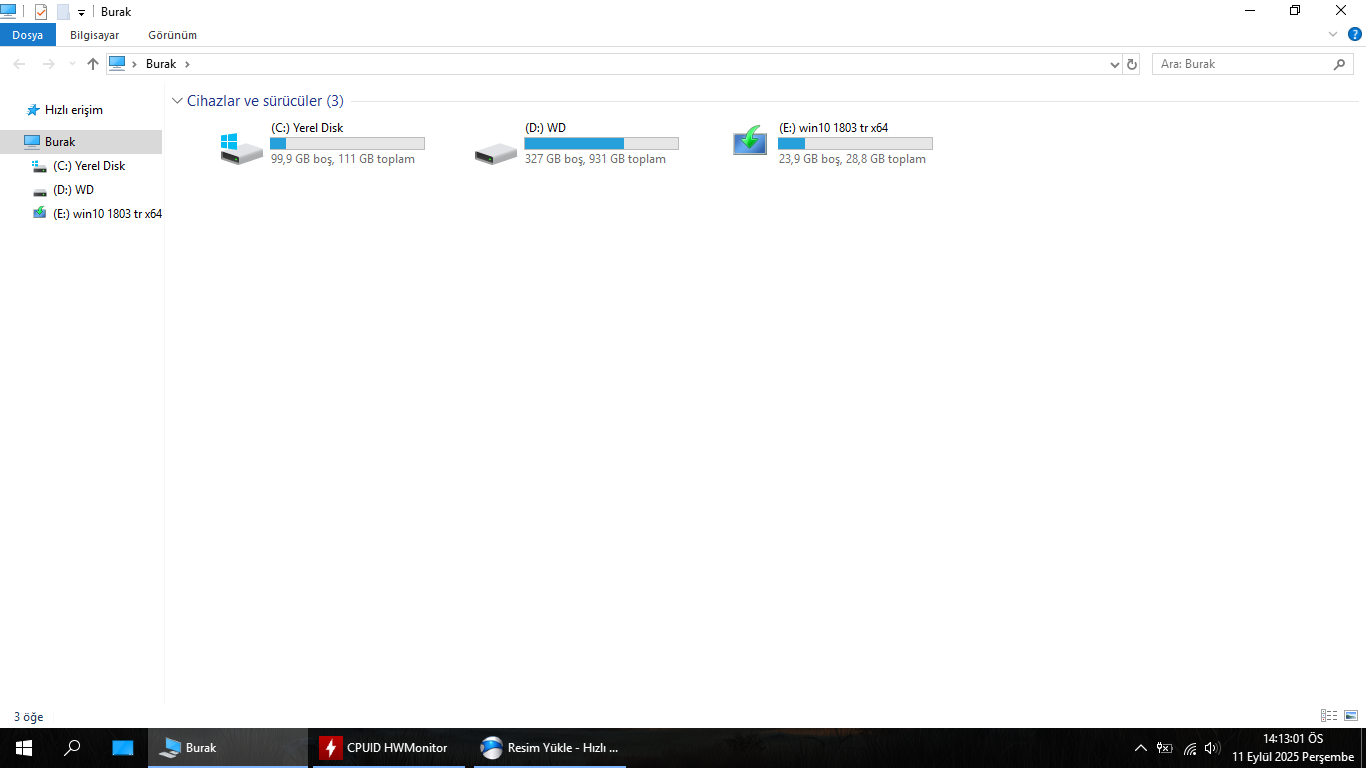Open taskbar search with the magnifier icon
This screenshot has height=768, width=1366.
(x=72, y=748)
